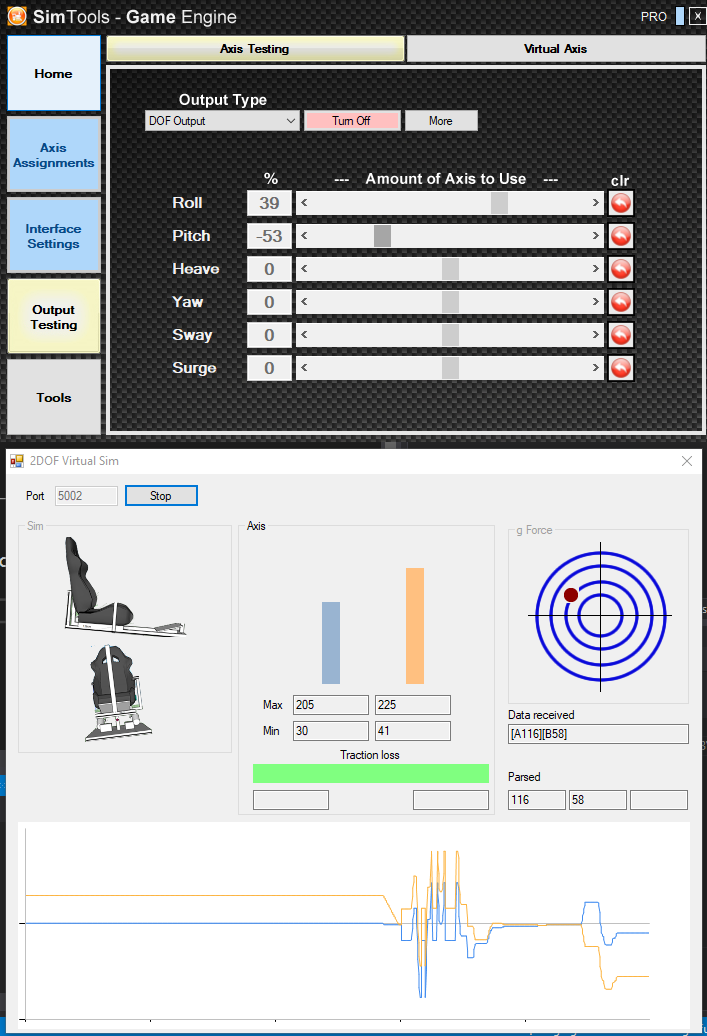Click the 2DOF Virtual Sim window icon

tap(17, 461)
